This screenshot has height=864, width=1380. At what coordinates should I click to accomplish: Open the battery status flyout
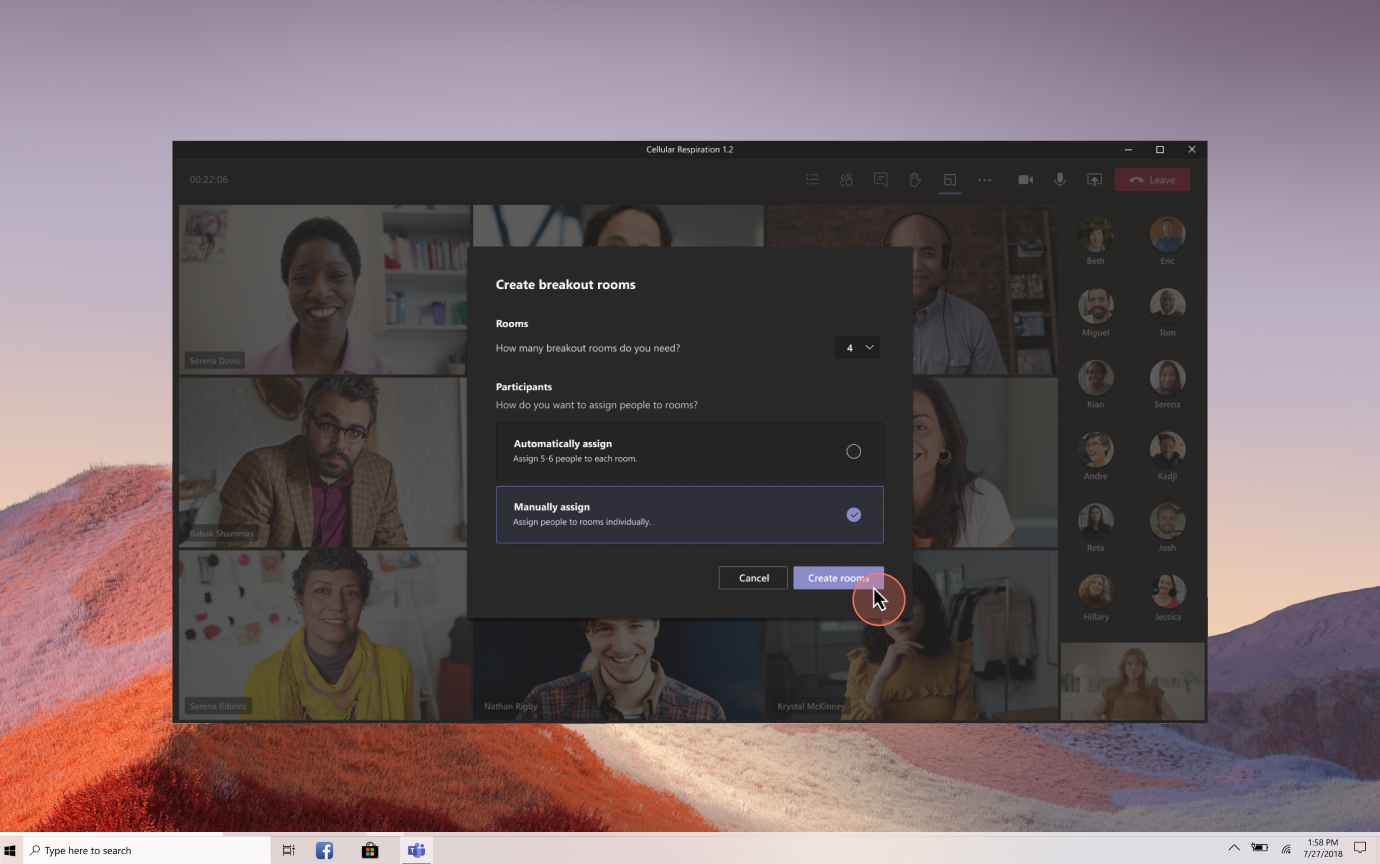[x=1258, y=849]
